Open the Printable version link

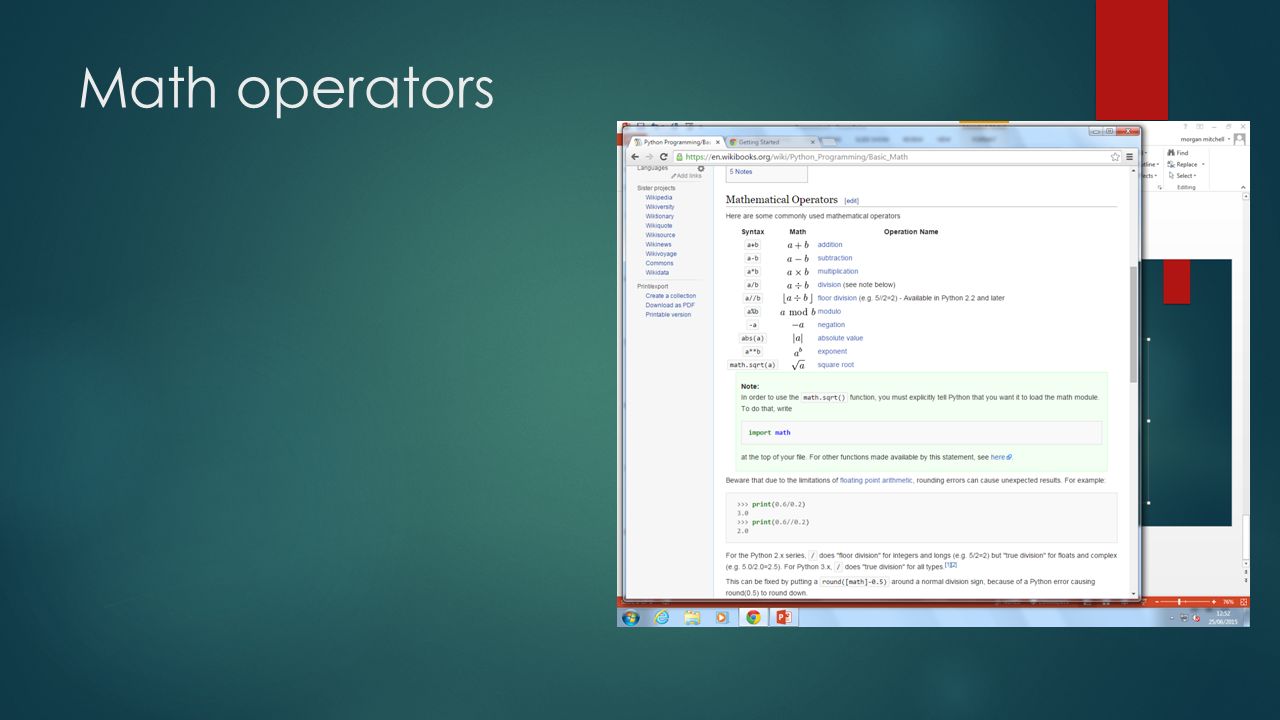pos(668,315)
